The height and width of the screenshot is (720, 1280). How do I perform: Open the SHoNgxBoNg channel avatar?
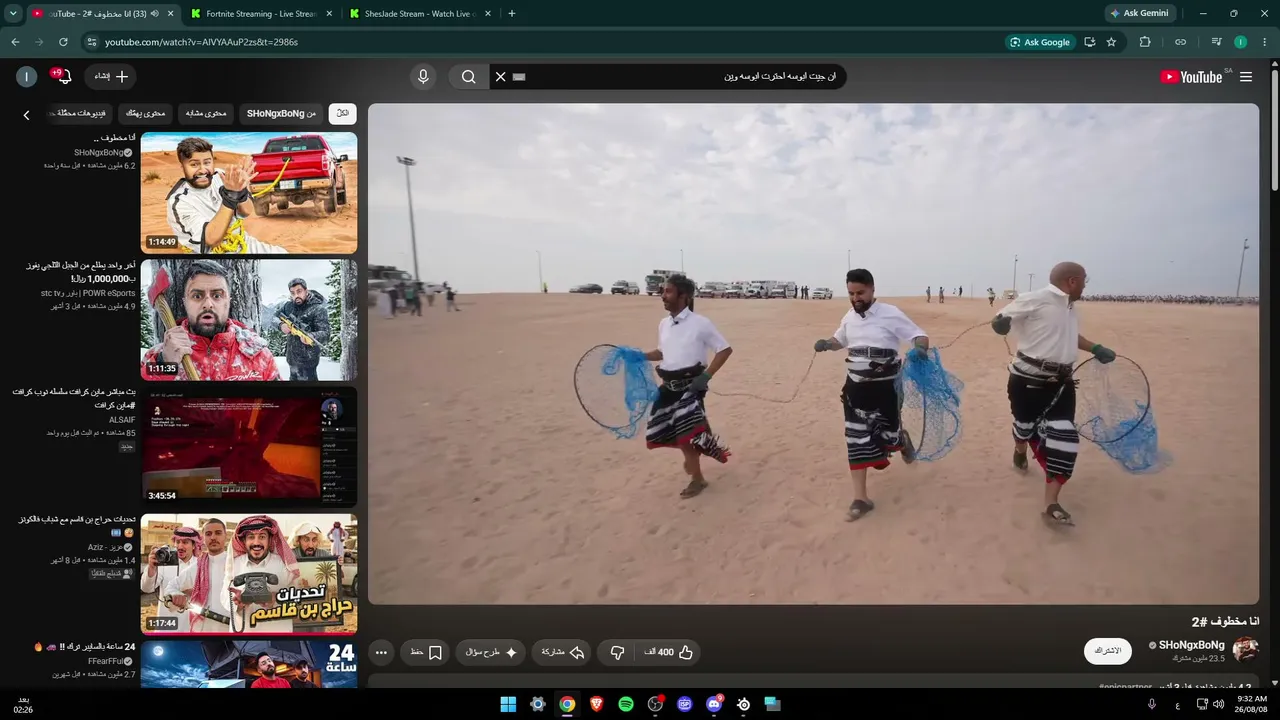[x=1246, y=650]
